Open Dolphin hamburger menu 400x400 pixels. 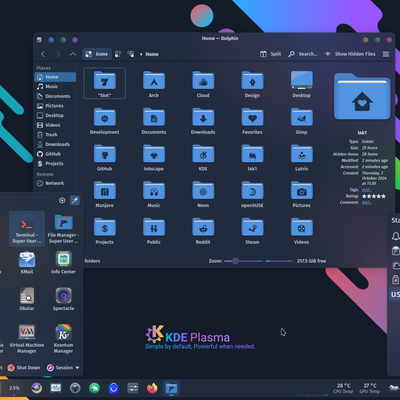point(386,54)
